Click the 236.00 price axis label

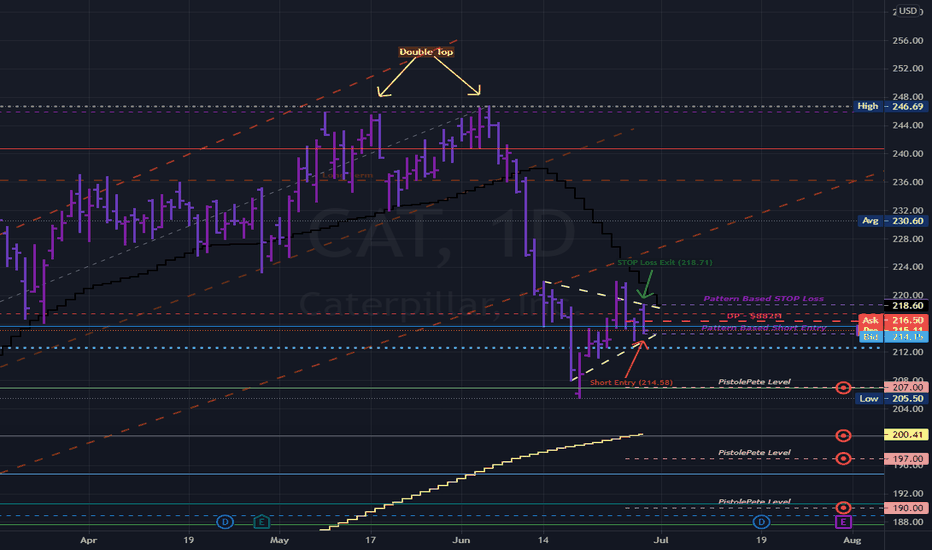click(x=908, y=182)
